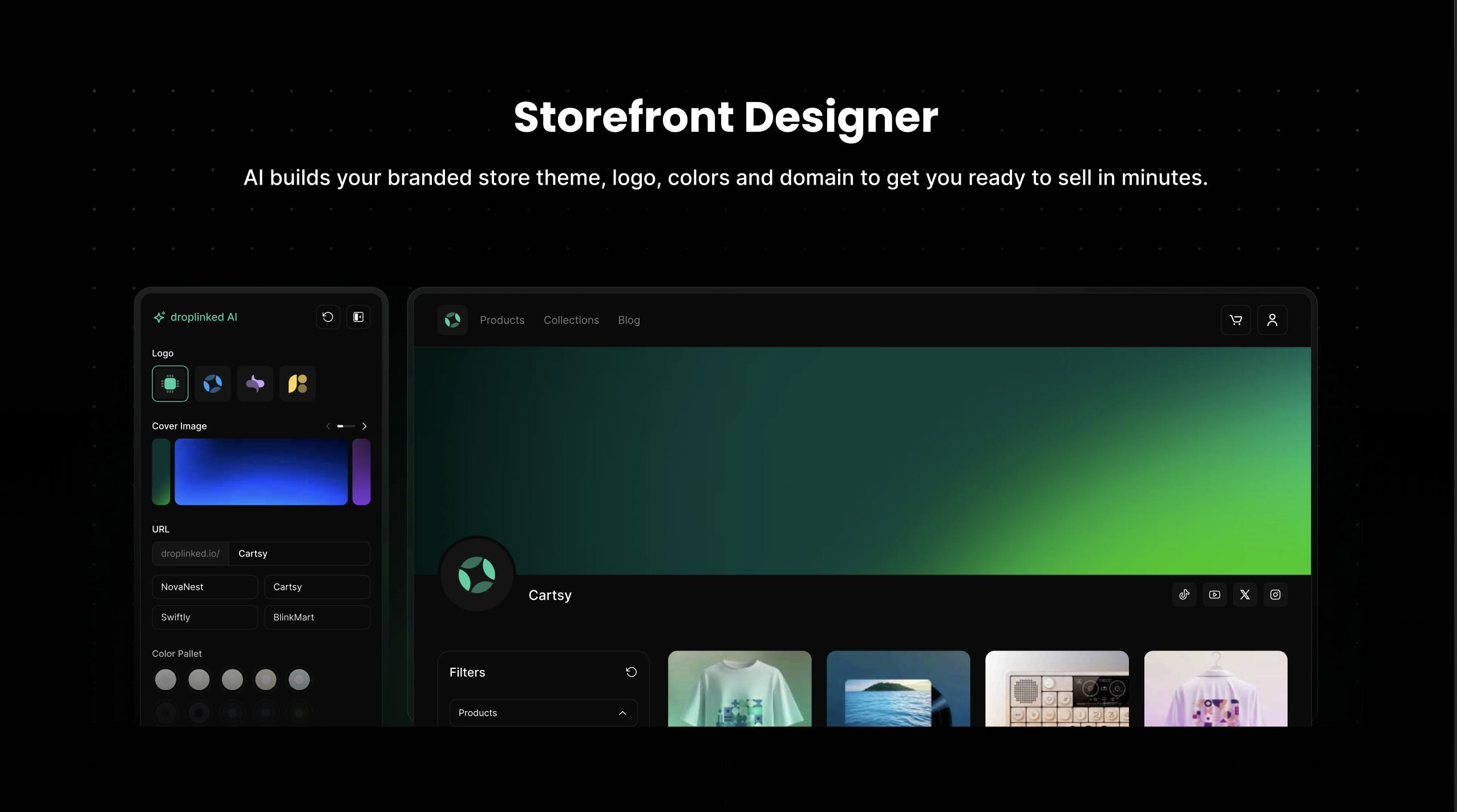
Task: Click the reset icon in droplinked AI panel
Action: (x=327, y=317)
